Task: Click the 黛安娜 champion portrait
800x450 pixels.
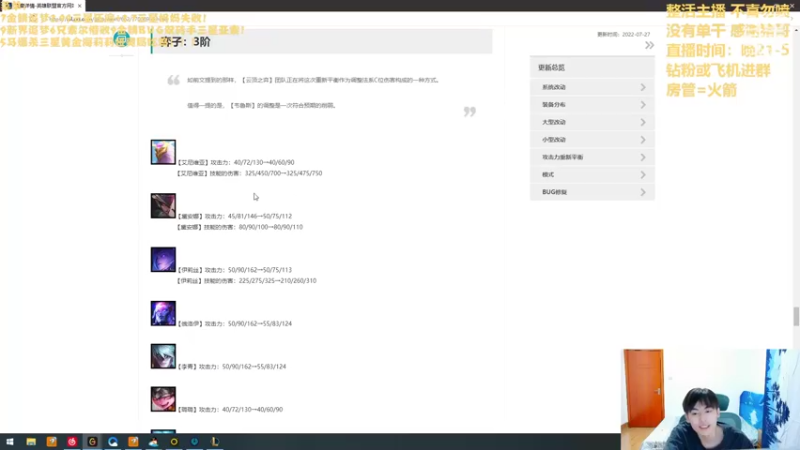Action: (163, 206)
